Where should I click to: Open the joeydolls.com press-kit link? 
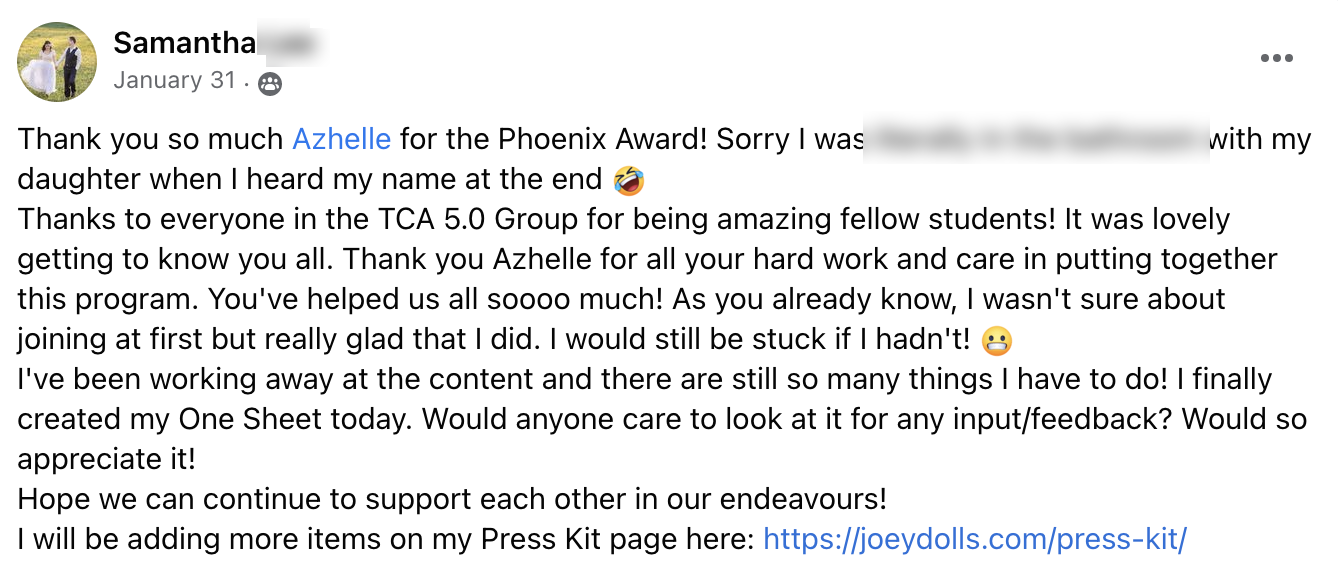[974, 540]
